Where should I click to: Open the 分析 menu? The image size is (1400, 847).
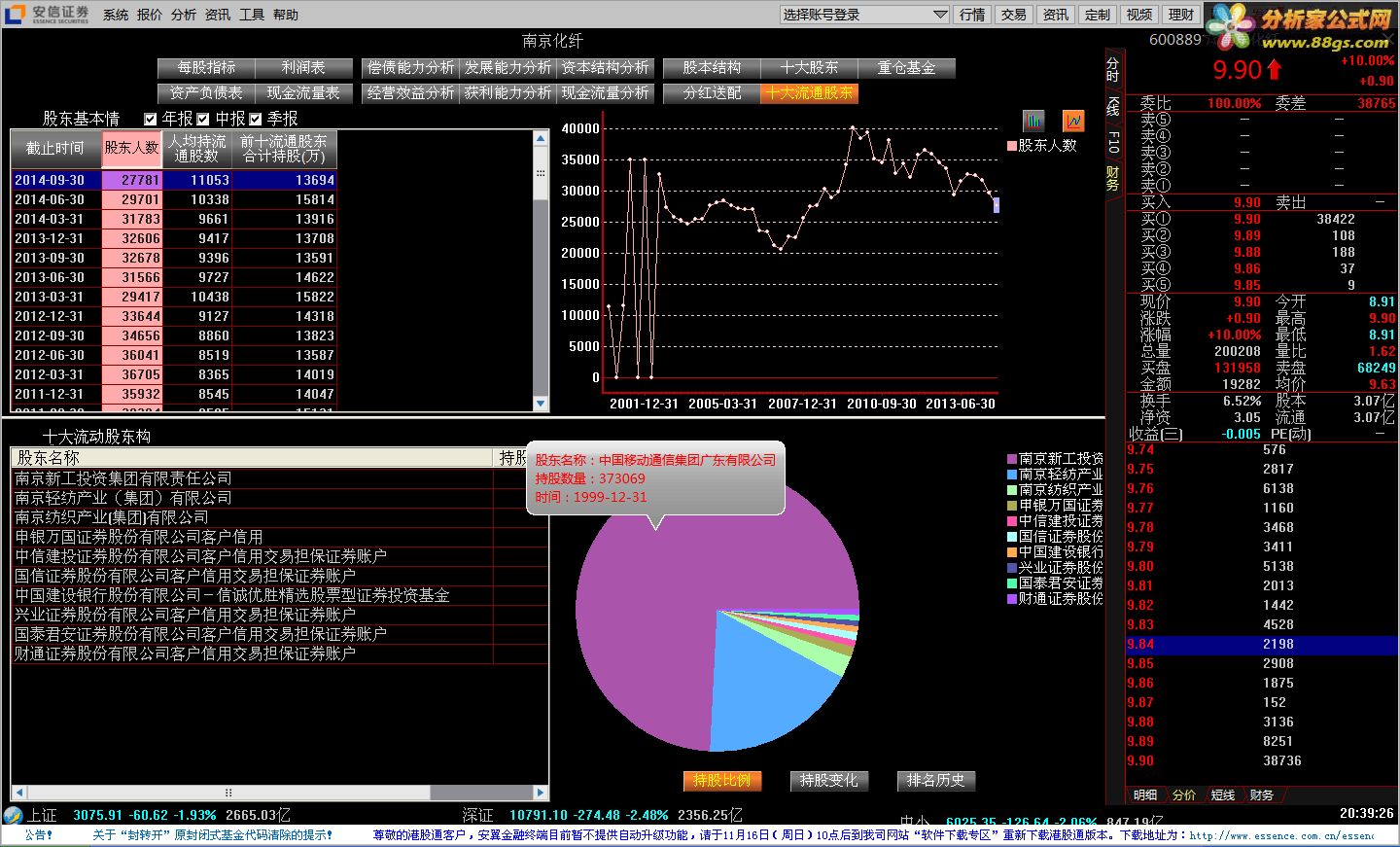coord(184,15)
